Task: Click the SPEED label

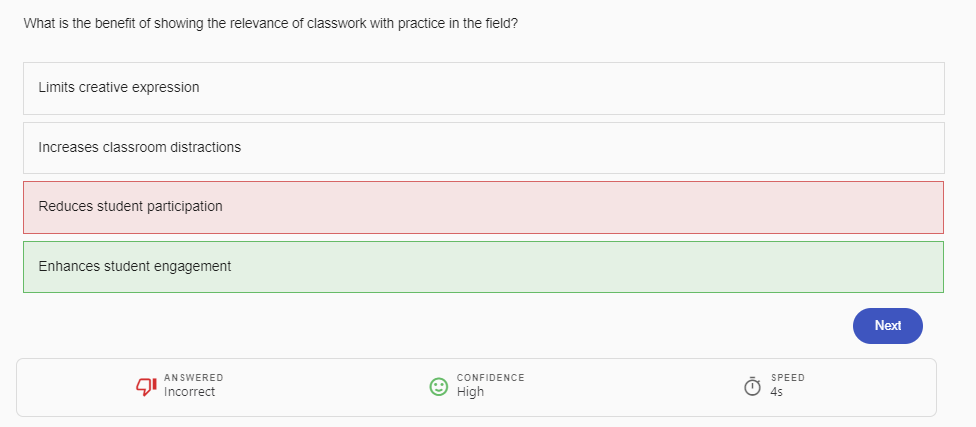Action: click(x=788, y=377)
